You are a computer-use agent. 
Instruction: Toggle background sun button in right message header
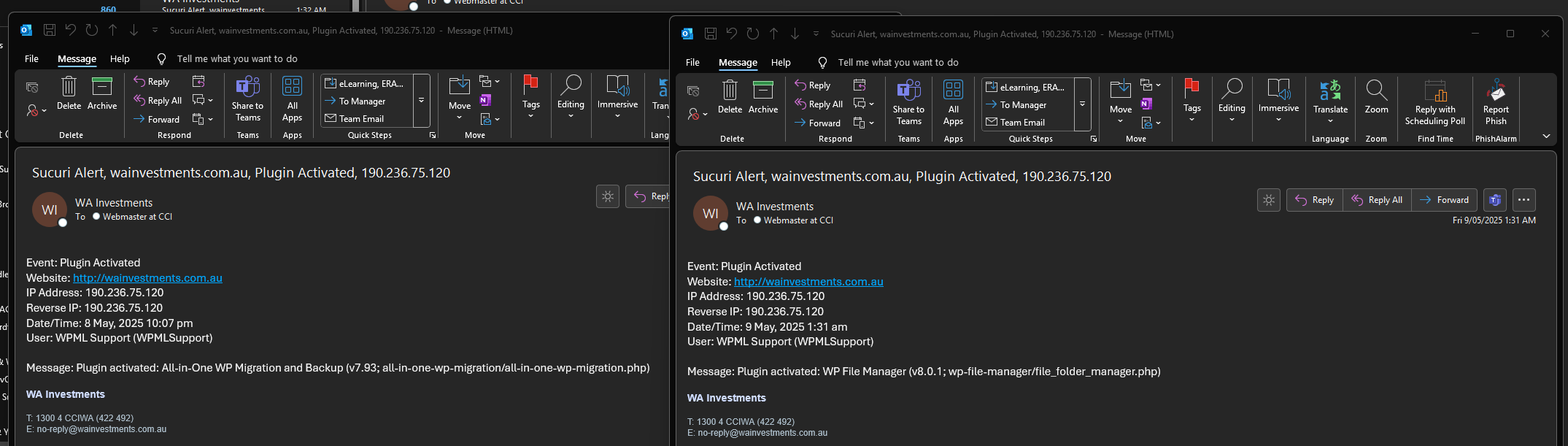coord(1269,200)
